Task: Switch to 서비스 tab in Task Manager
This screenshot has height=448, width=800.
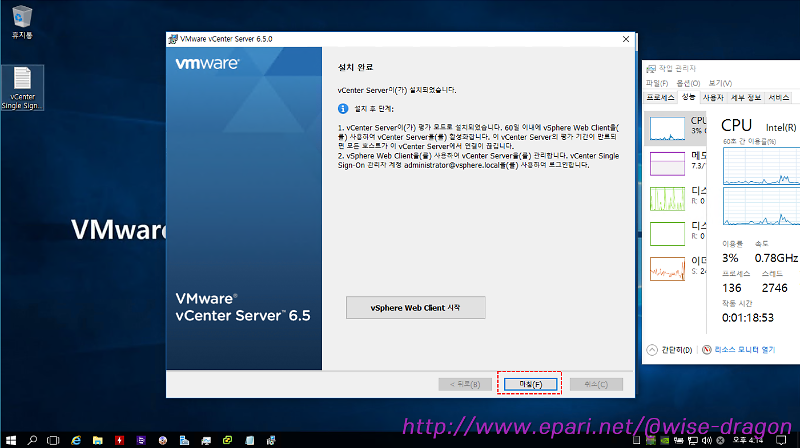Action: click(x=779, y=97)
